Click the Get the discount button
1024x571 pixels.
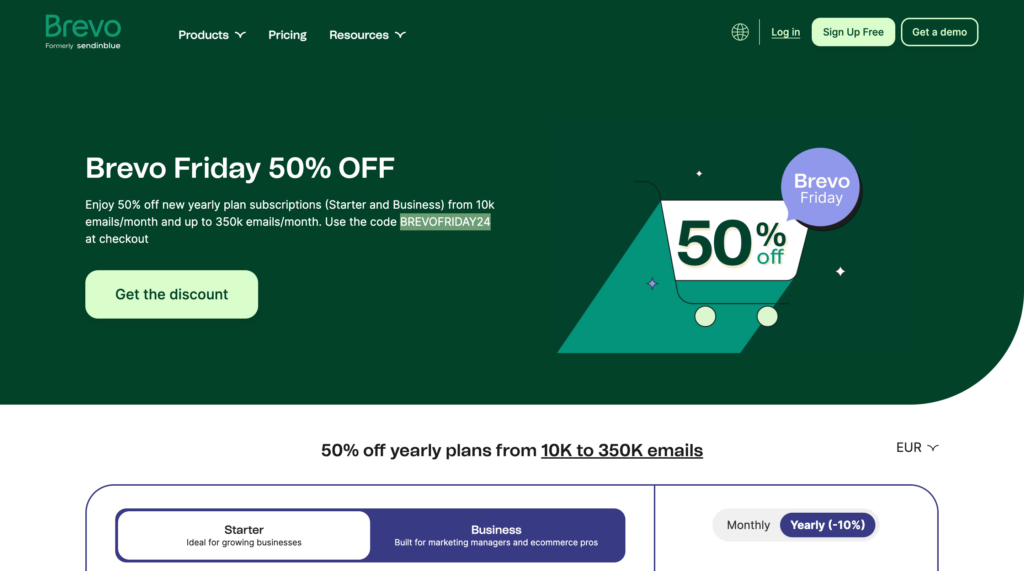pyautogui.click(x=171, y=294)
